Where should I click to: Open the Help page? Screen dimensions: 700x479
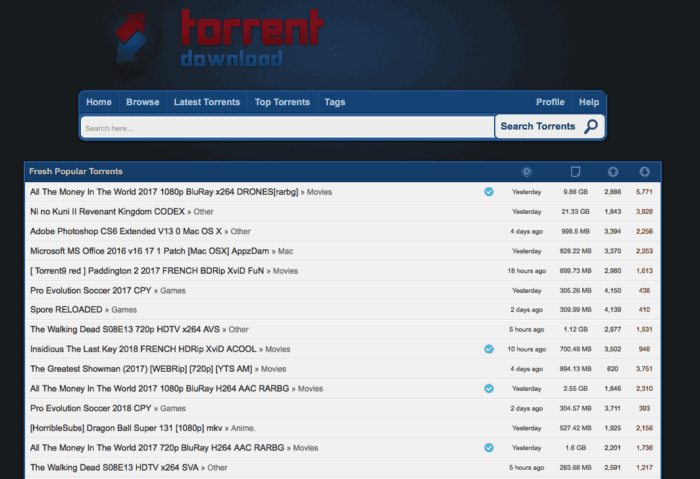pyautogui.click(x=589, y=102)
